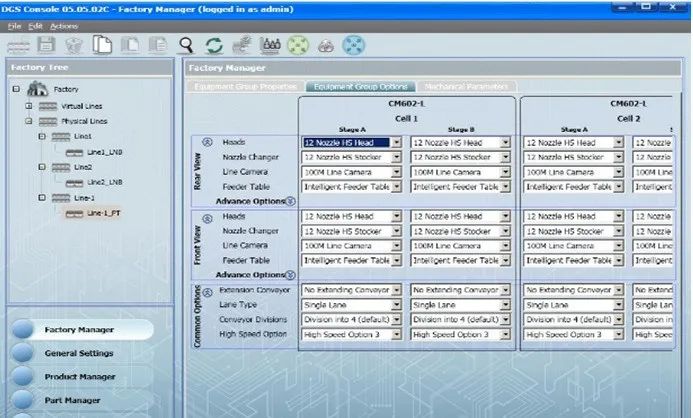The width and height of the screenshot is (693, 418).
Task: Collapse the Physical Lines tree node
Action: (28, 120)
